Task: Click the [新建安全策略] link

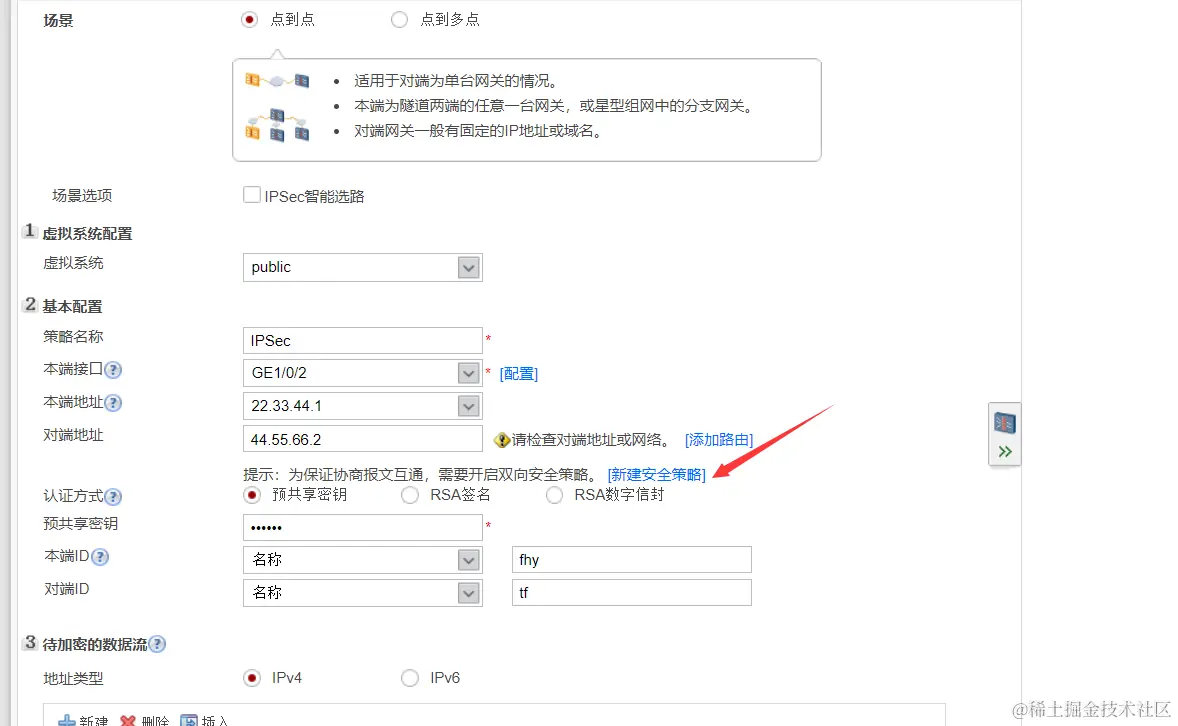Action: [x=657, y=475]
